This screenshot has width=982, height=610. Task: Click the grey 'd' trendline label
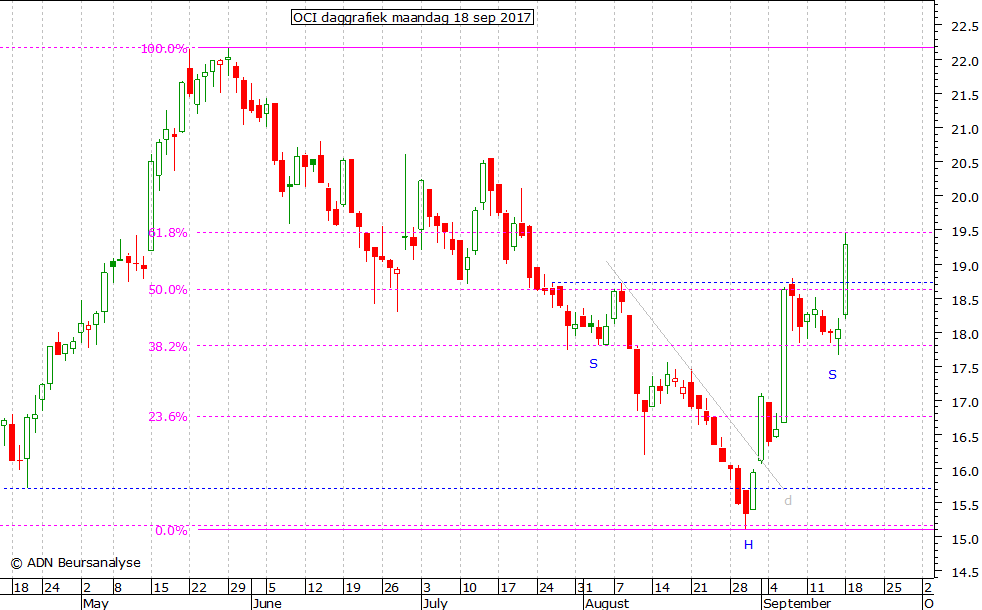pos(788,500)
